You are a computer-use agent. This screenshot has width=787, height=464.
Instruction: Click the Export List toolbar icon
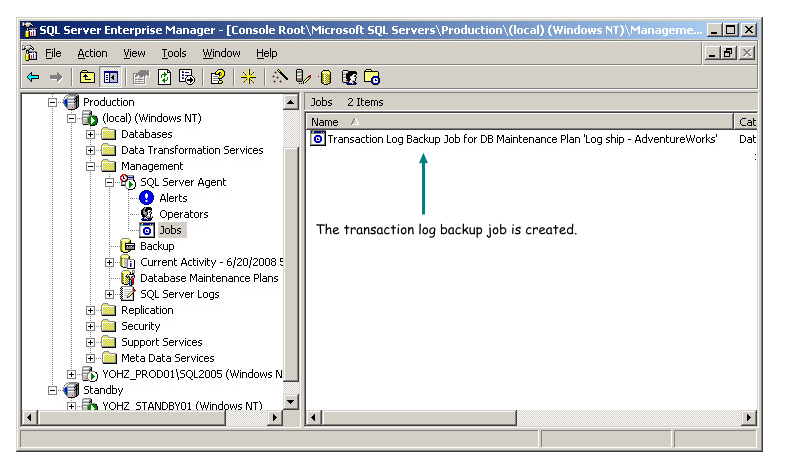coord(187,77)
